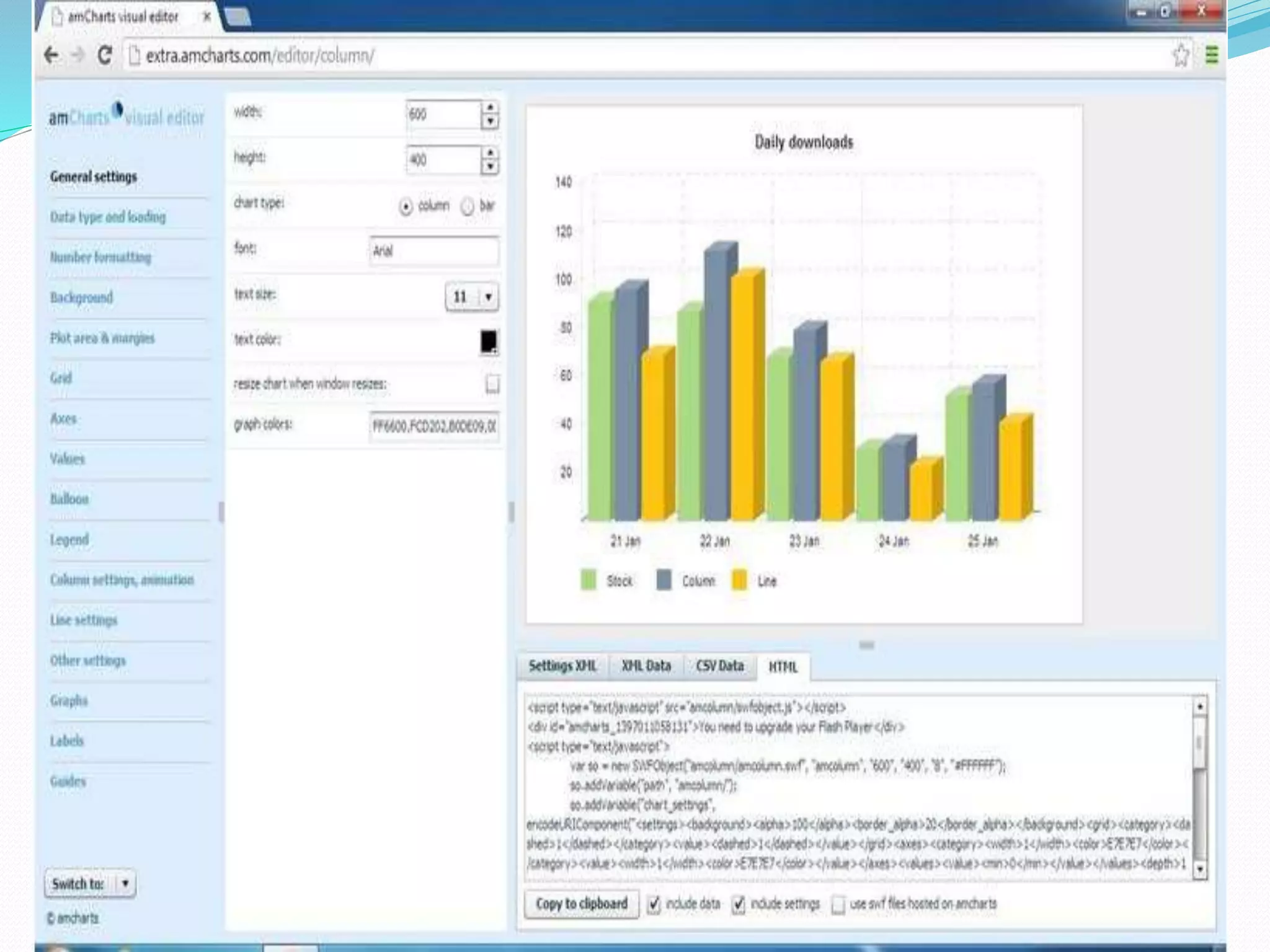Image resolution: width=1270 pixels, height=952 pixels.
Task: Select the bar chart type radio
Action: pyautogui.click(x=468, y=206)
